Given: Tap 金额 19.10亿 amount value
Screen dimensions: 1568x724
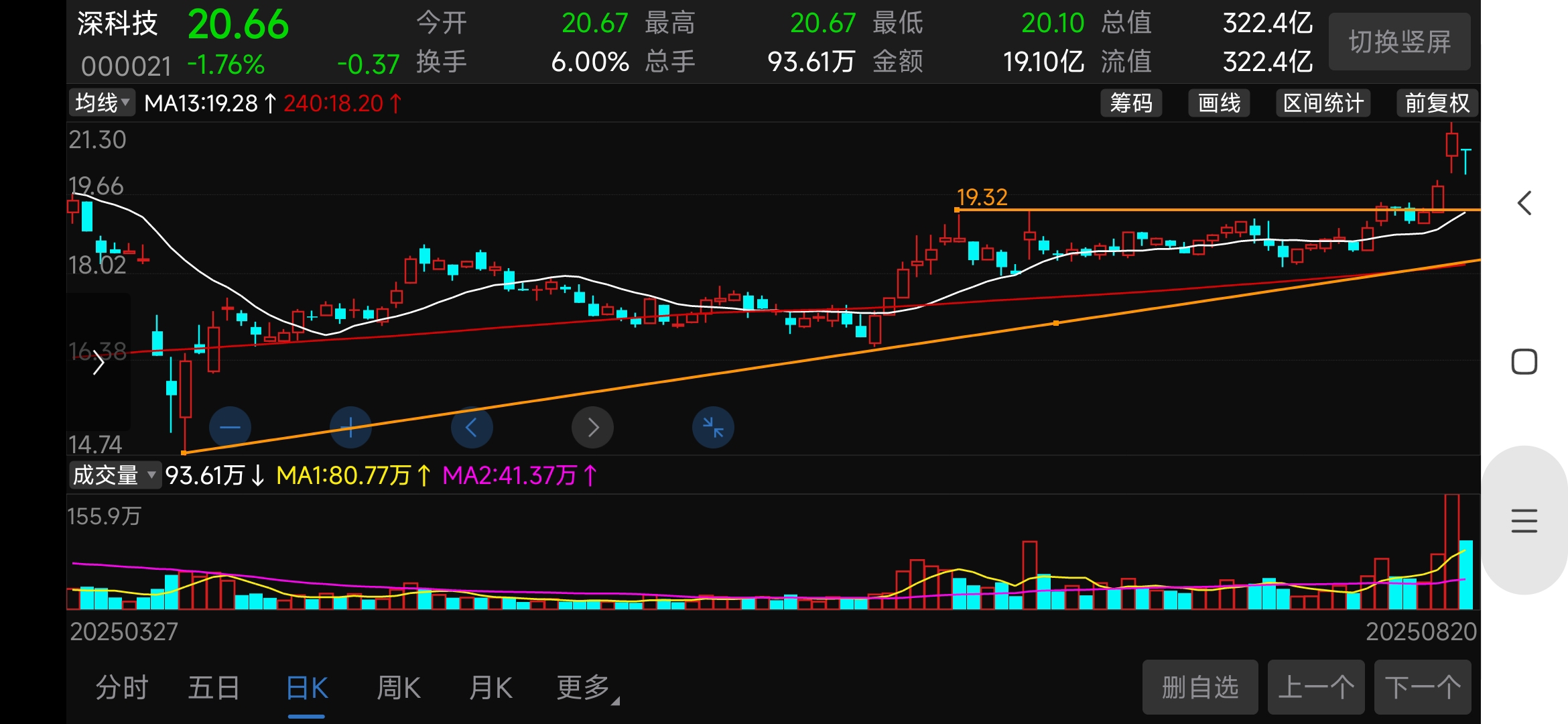Looking at the screenshot, I should pos(978,62).
